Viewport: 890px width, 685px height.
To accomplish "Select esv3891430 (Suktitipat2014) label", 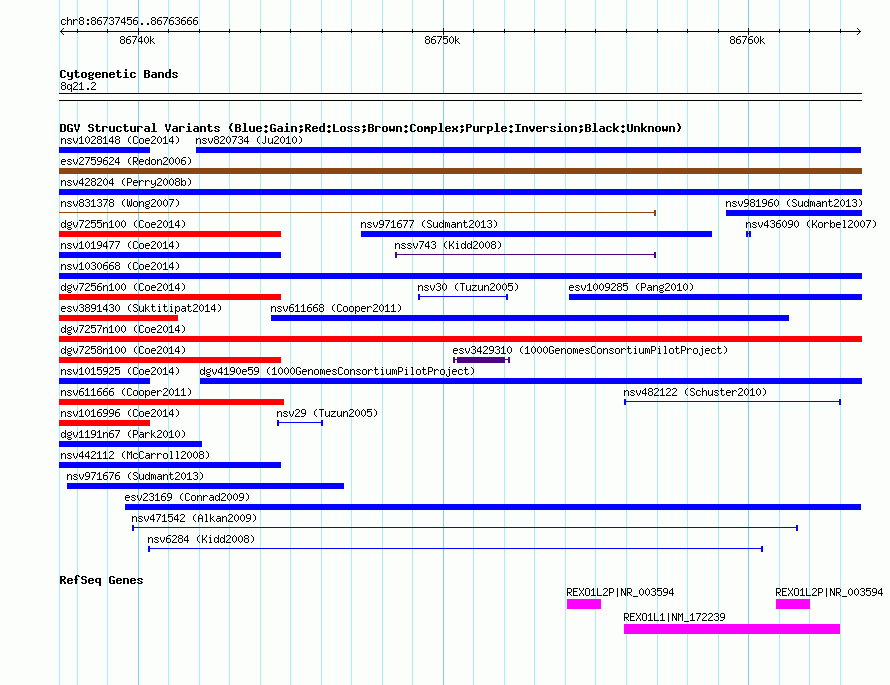I will (141, 308).
